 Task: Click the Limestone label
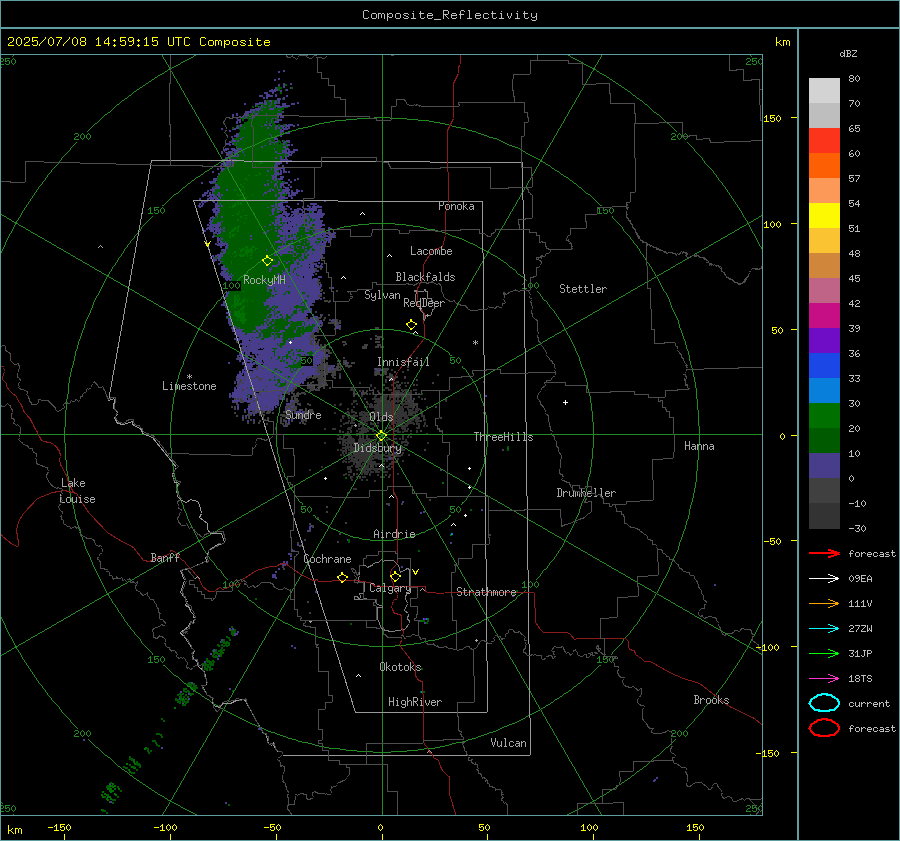[189, 386]
